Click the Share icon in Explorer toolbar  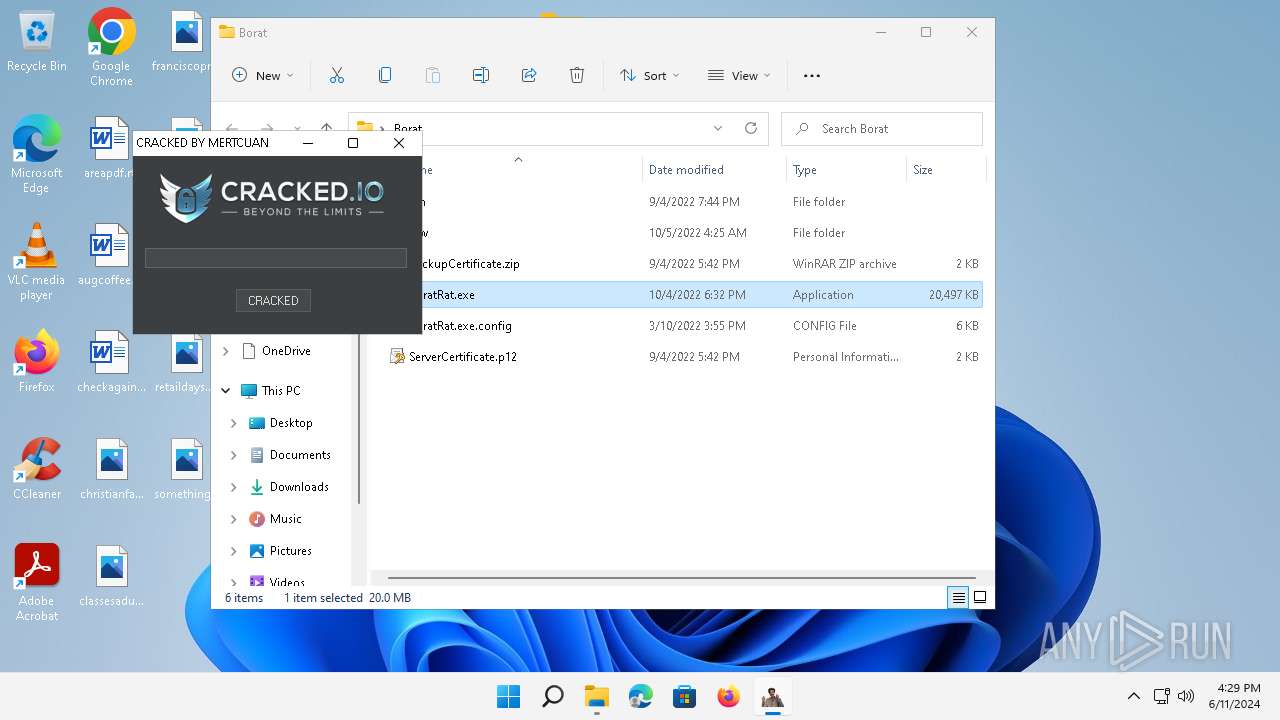click(x=529, y=75)
